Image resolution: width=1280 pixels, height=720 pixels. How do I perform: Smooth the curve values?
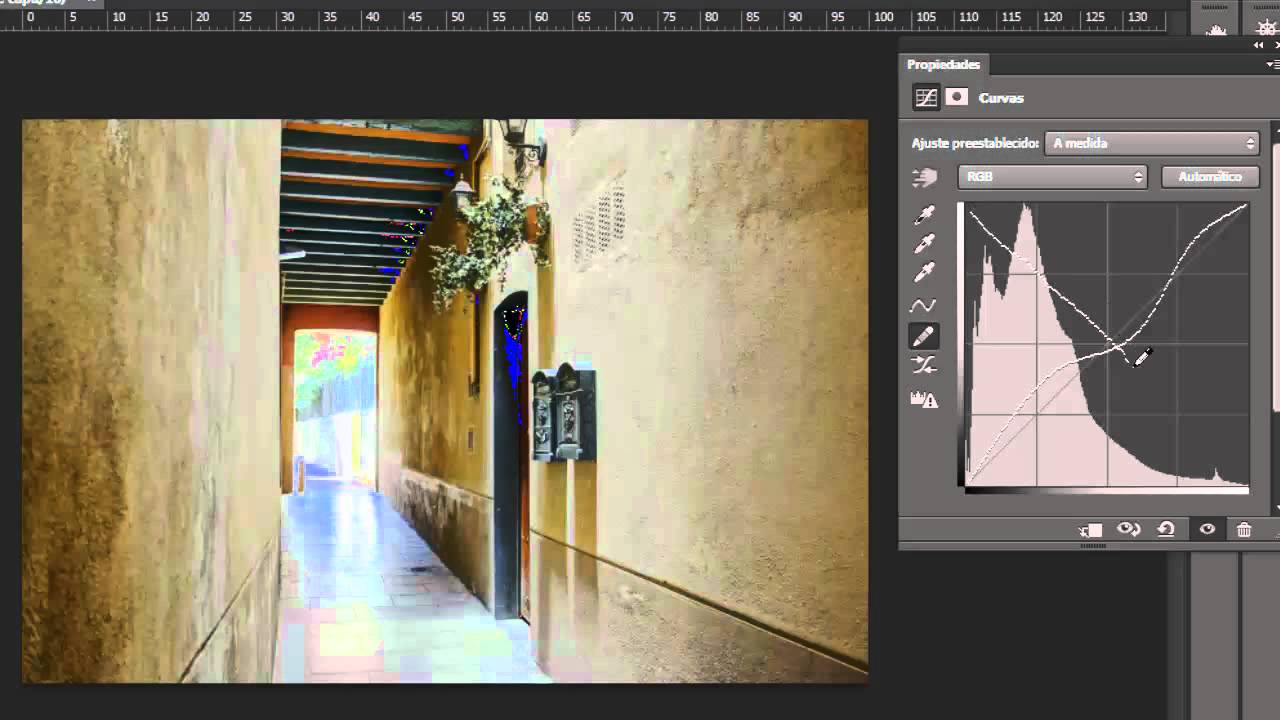pyautogui.click(x=923, y=366)
